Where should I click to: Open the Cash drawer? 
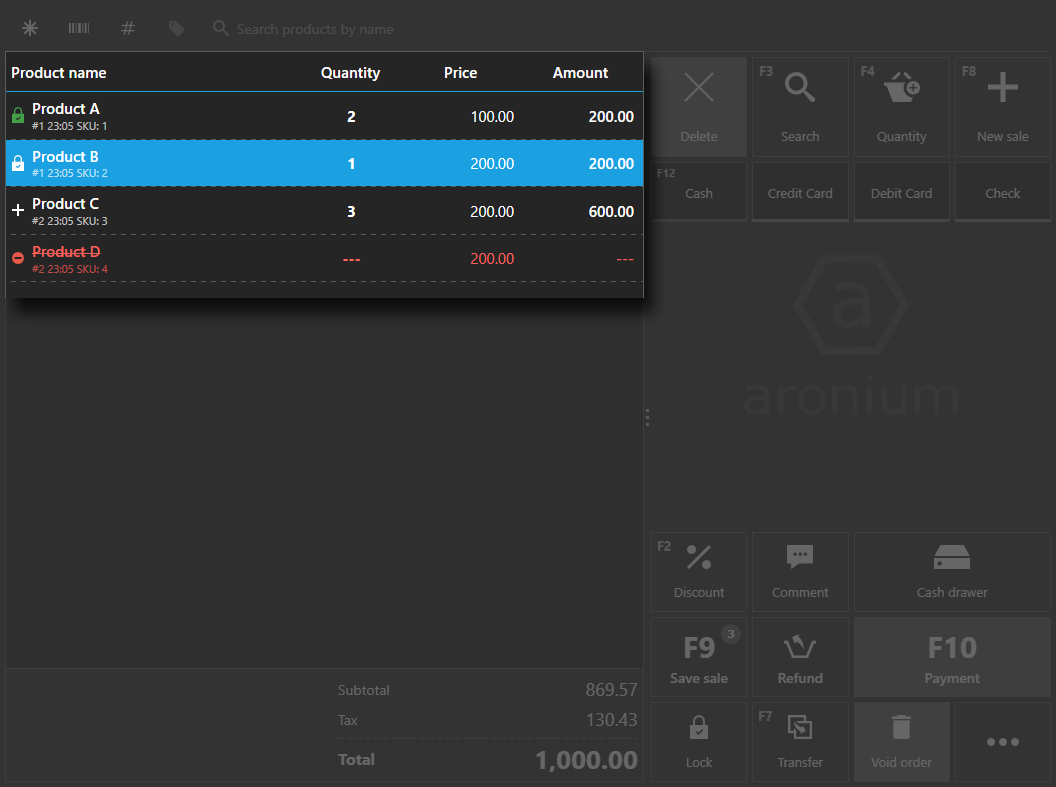point(951,572)
